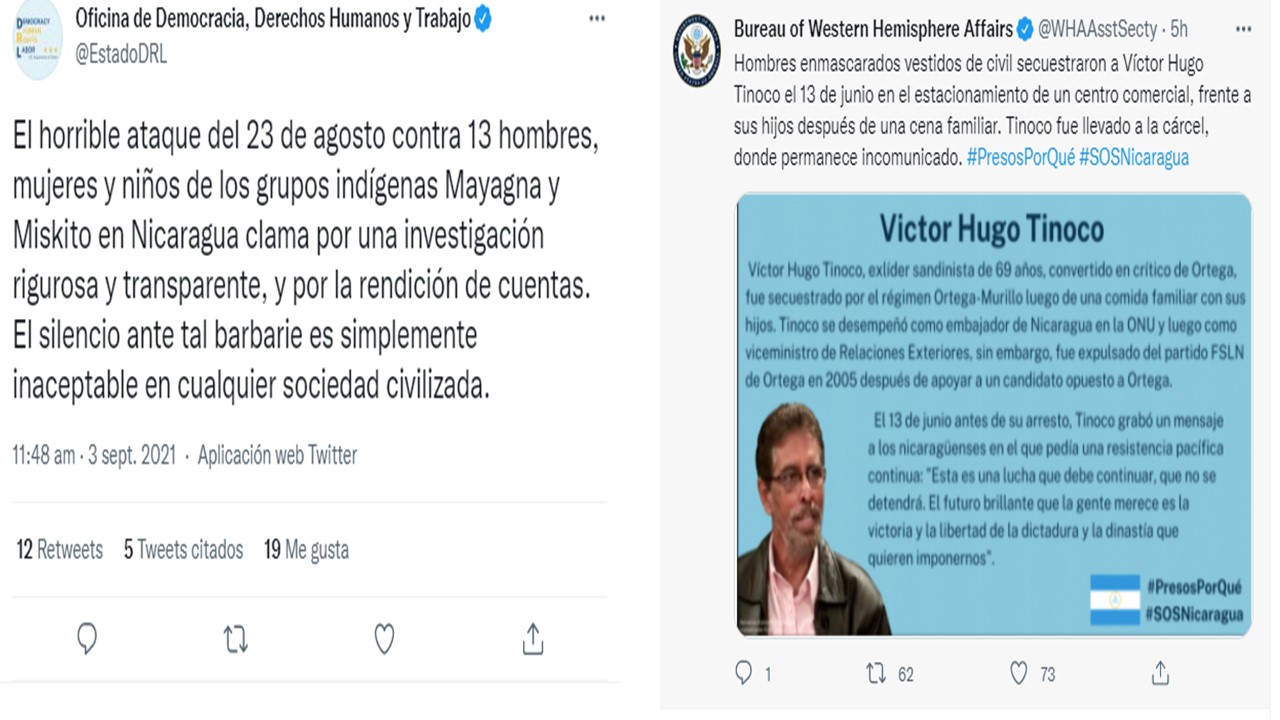Reply to the Western Hemisphere Affairs tweet
The width and height of the screenshot is (1280, 720).
click(744, 674)
